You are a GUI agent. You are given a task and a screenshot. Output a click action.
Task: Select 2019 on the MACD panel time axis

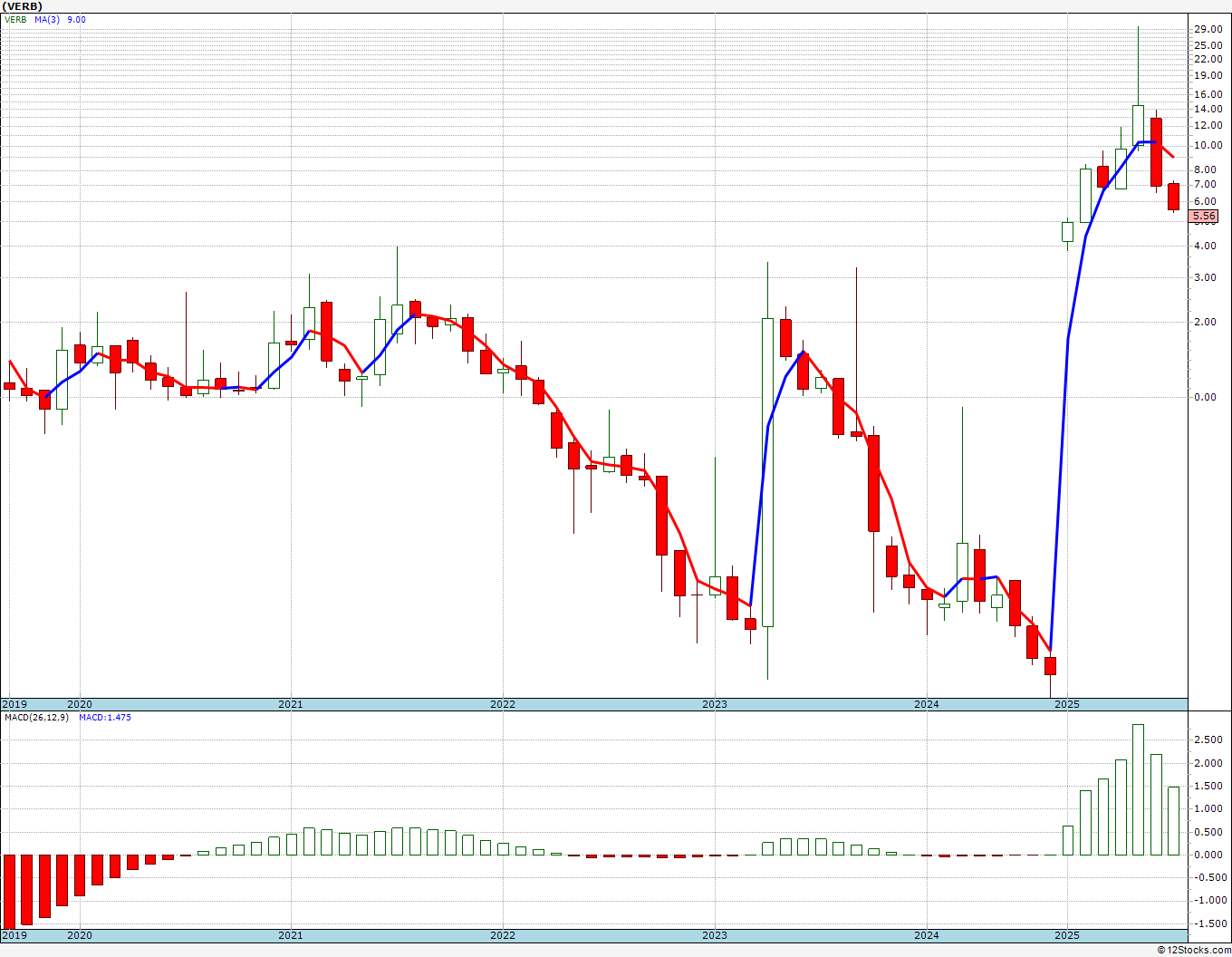click(14, 935)
